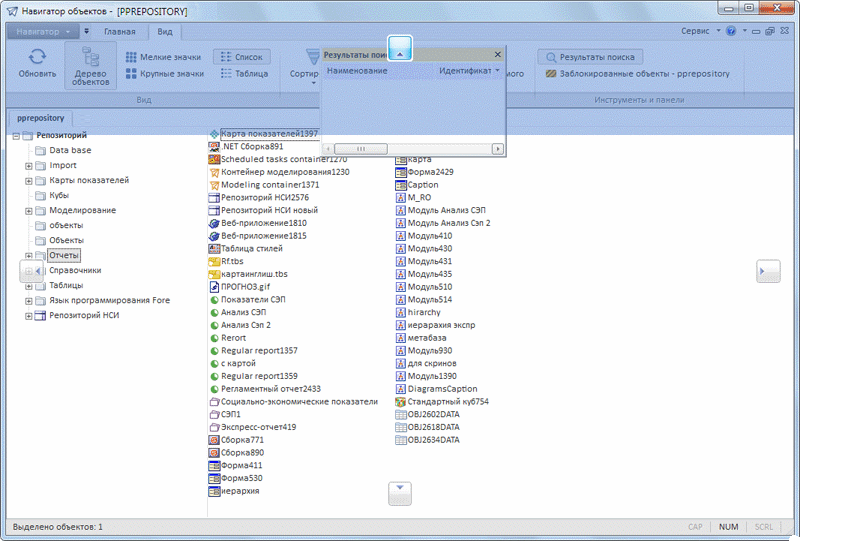861x541 pixels.
Task: Select the Анализ СЭП report icon
Action: click(214, 312)
